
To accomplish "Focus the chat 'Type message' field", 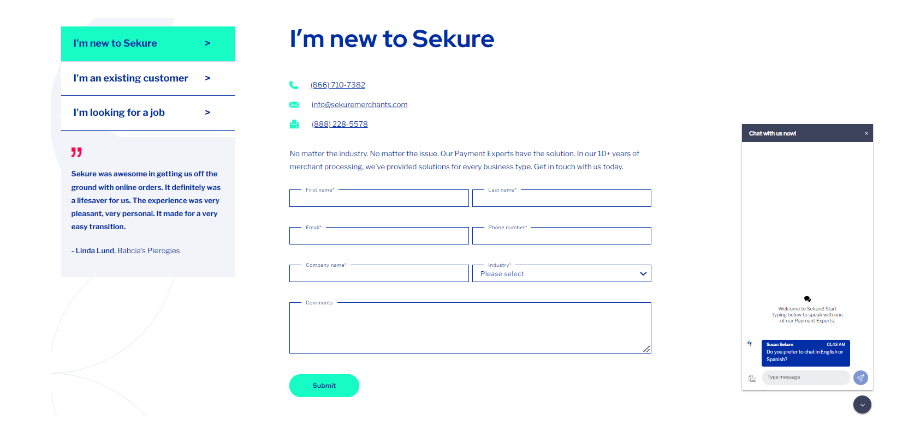I will point(805,377).
